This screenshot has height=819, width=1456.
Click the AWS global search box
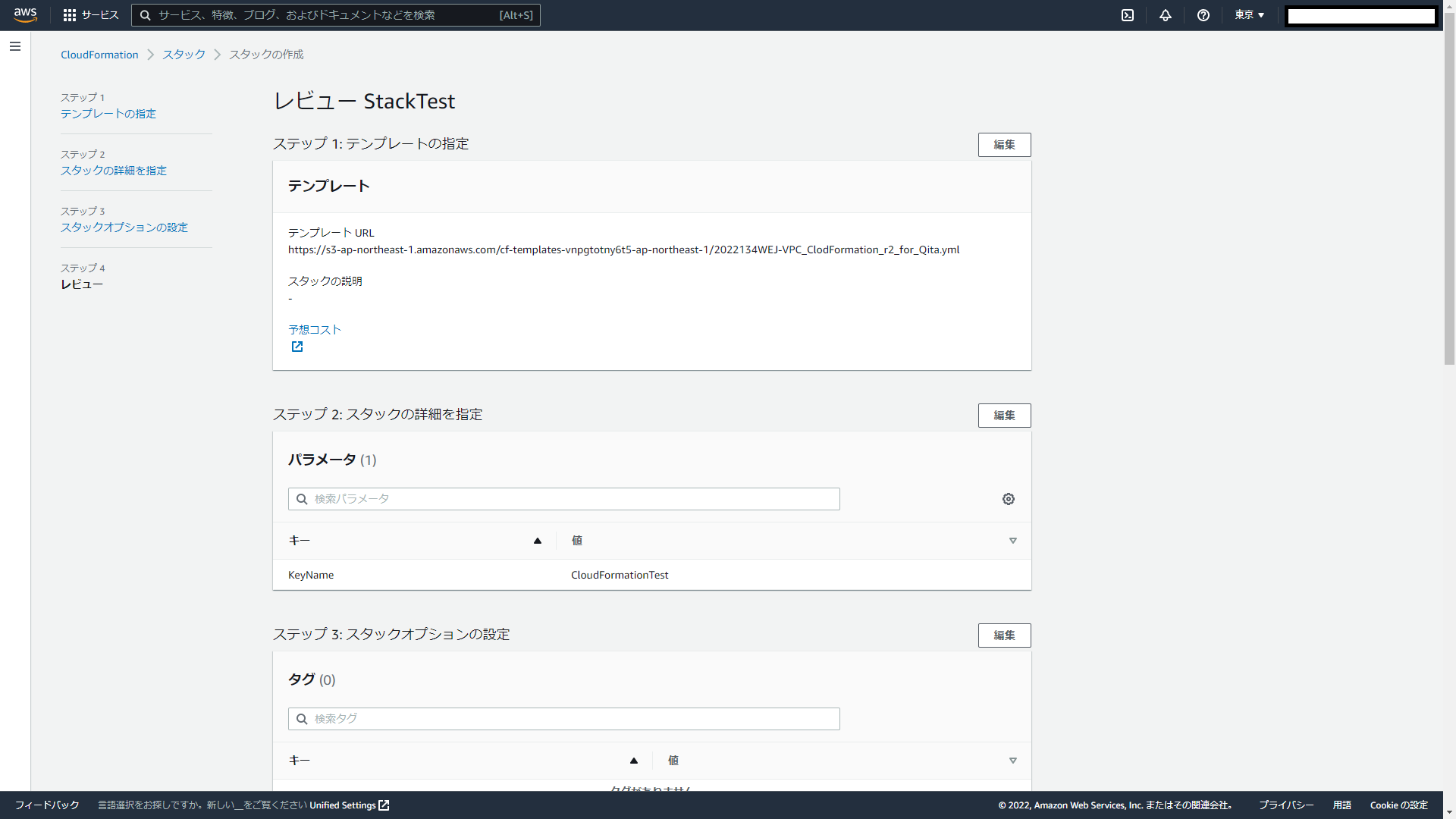(x=335, y=15)
